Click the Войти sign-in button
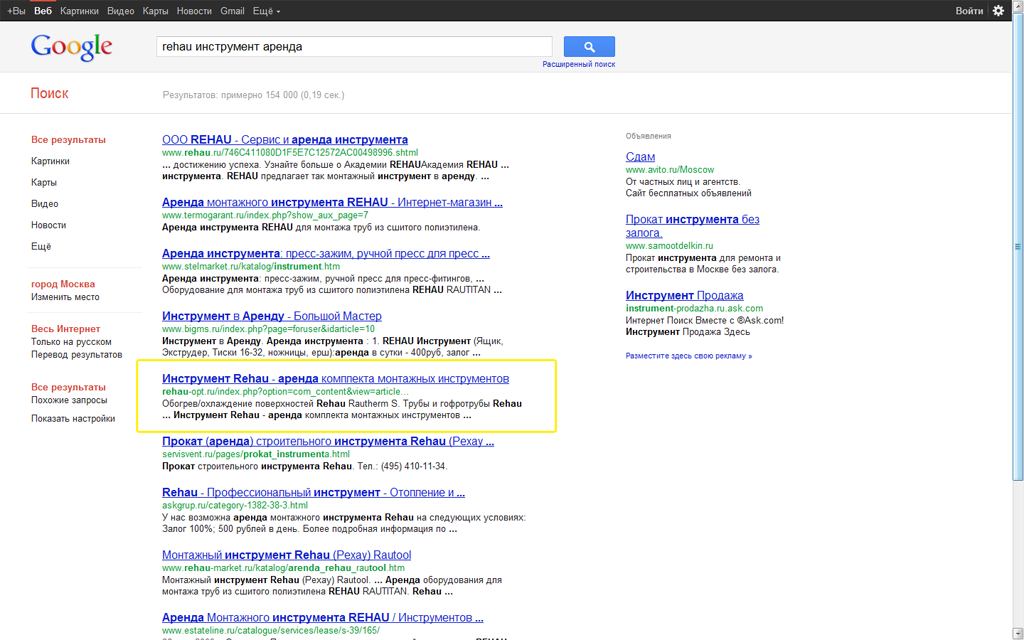 tap(969, 10)
